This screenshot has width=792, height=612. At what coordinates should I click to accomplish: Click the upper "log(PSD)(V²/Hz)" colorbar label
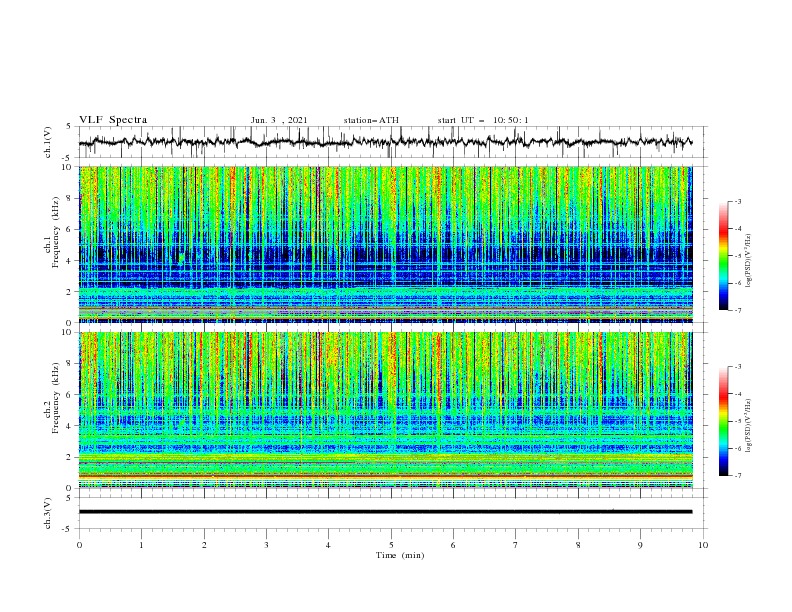pyautogui.click(x=748, y=260)
